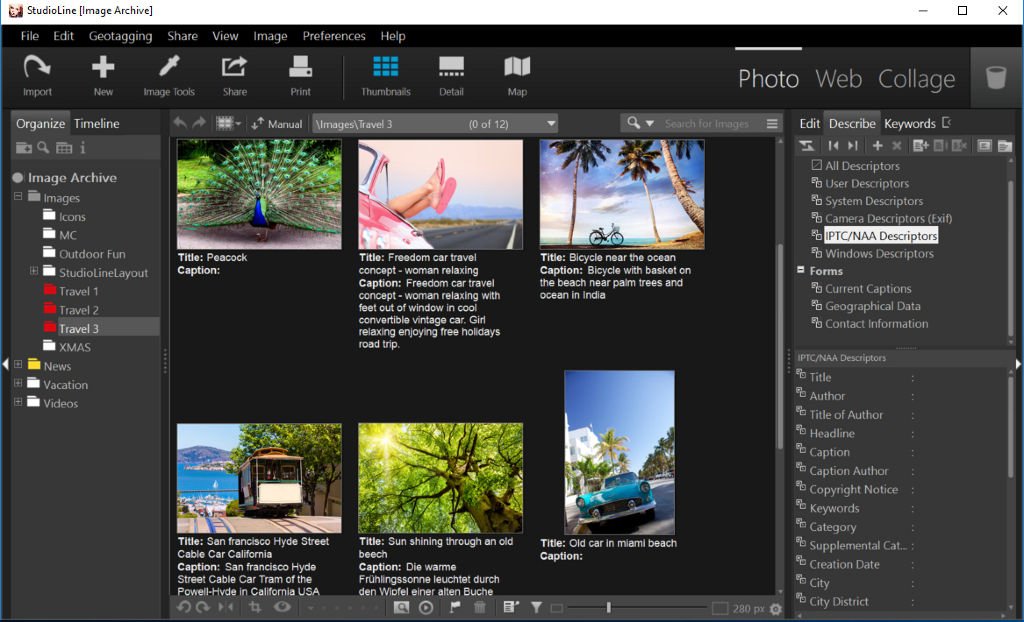Select Current Captions form
The width and height of the screenshot is (1024, 622).
868,288
